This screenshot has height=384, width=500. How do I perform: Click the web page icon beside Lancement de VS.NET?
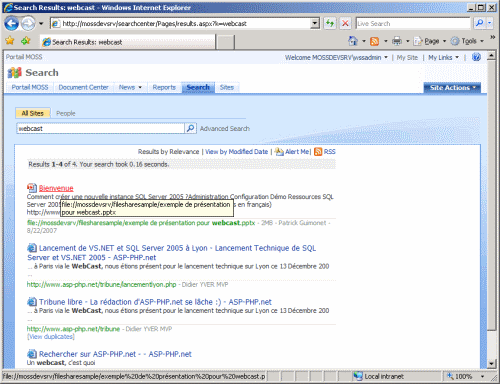pyautogui.click(x=32, y=248)
